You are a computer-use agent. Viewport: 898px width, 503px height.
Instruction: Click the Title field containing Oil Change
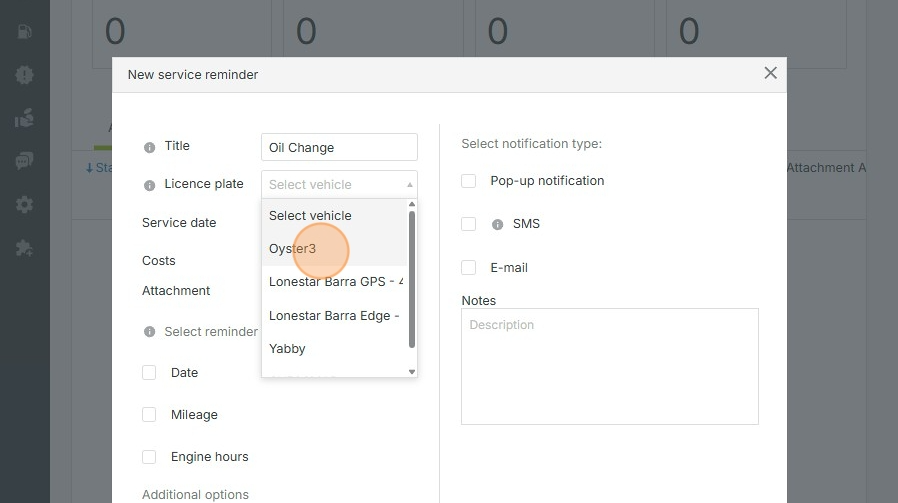tap(339, 147)
